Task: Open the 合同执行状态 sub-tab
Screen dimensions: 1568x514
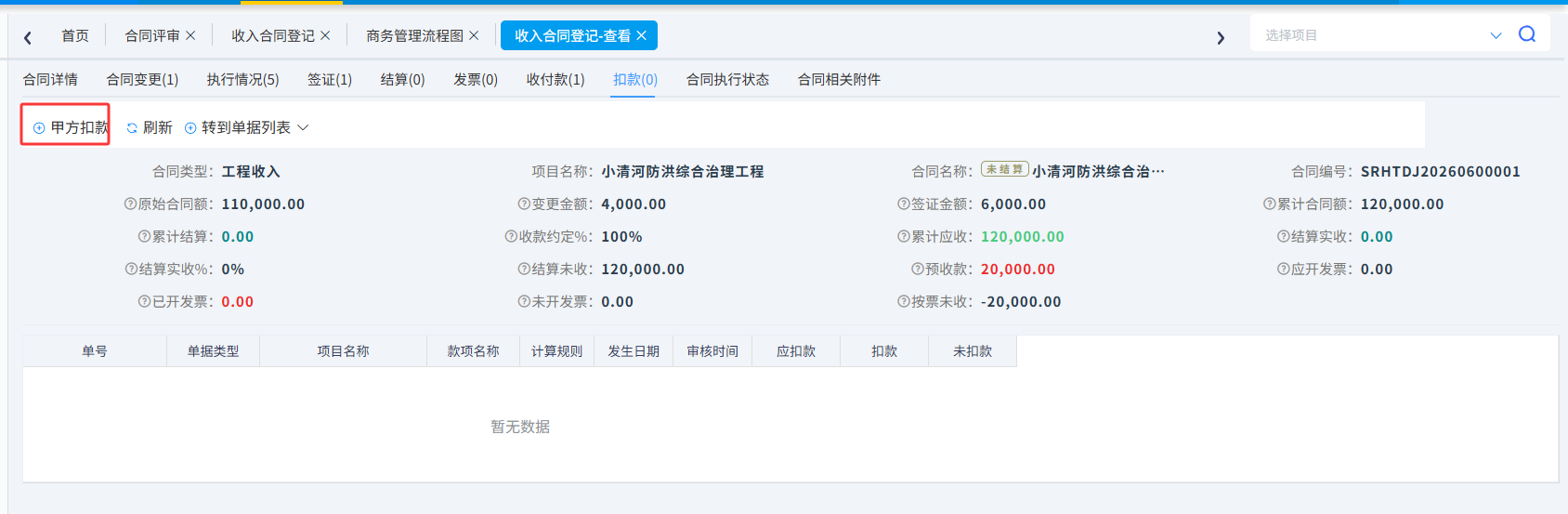Action: click(x=728, y=80)
